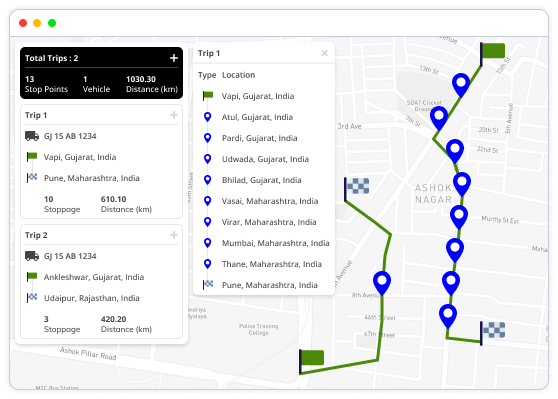Viewport: 558px width, 399px height.
Task: Click checkered flag icon beside Udaipur
Action: 32,297
